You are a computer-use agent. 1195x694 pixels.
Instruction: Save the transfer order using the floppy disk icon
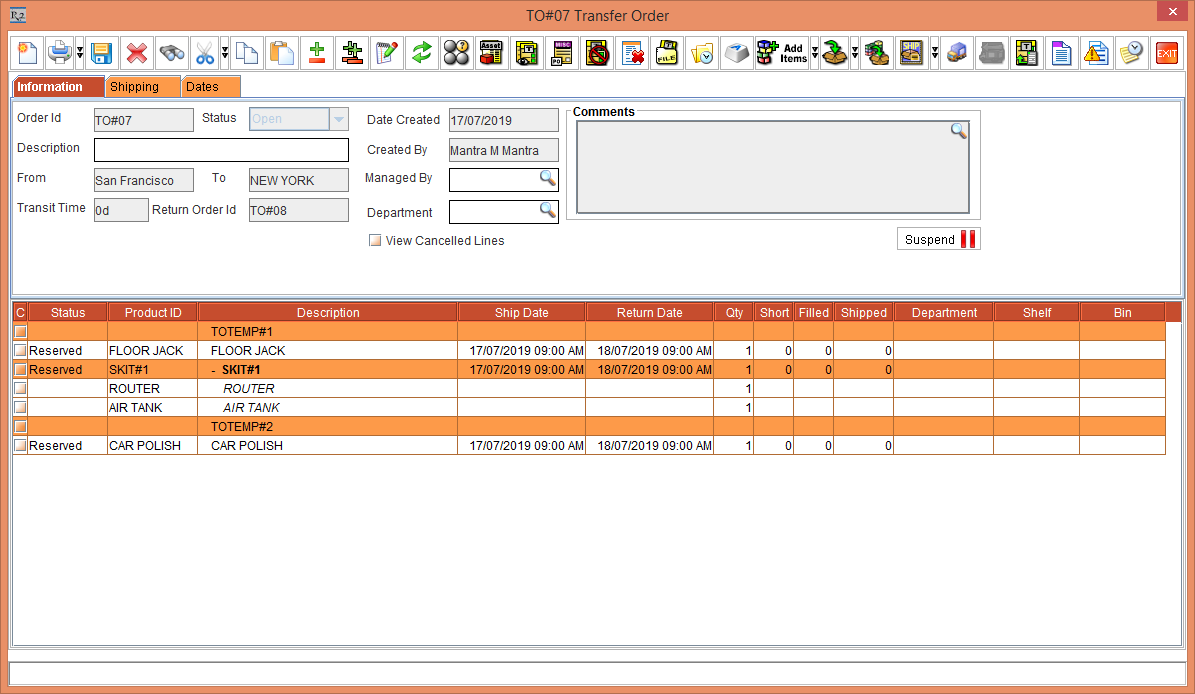tap(102, 53)
